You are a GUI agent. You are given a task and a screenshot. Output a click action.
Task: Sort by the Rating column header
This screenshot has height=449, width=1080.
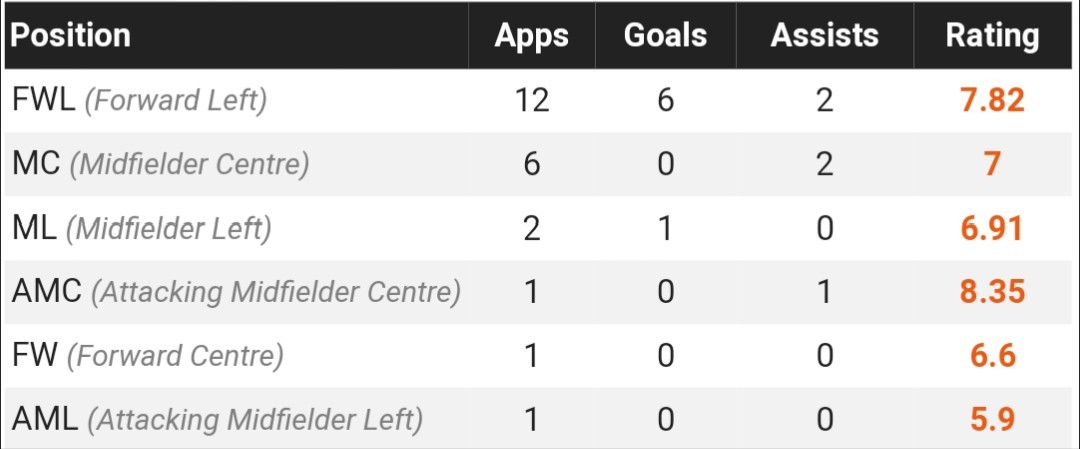pos(992,36)
